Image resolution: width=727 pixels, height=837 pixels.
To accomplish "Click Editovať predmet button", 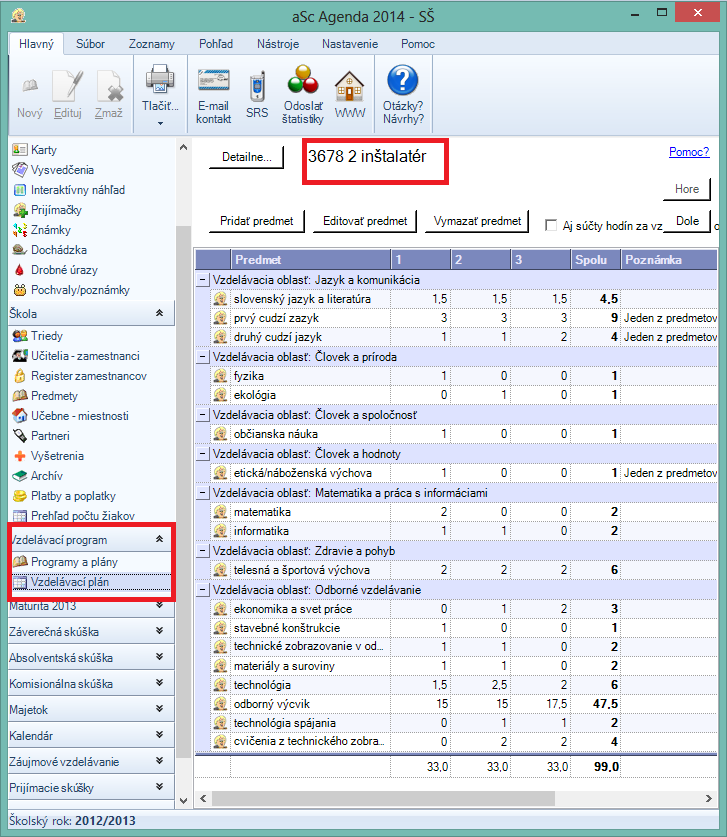I will (365, 221).
